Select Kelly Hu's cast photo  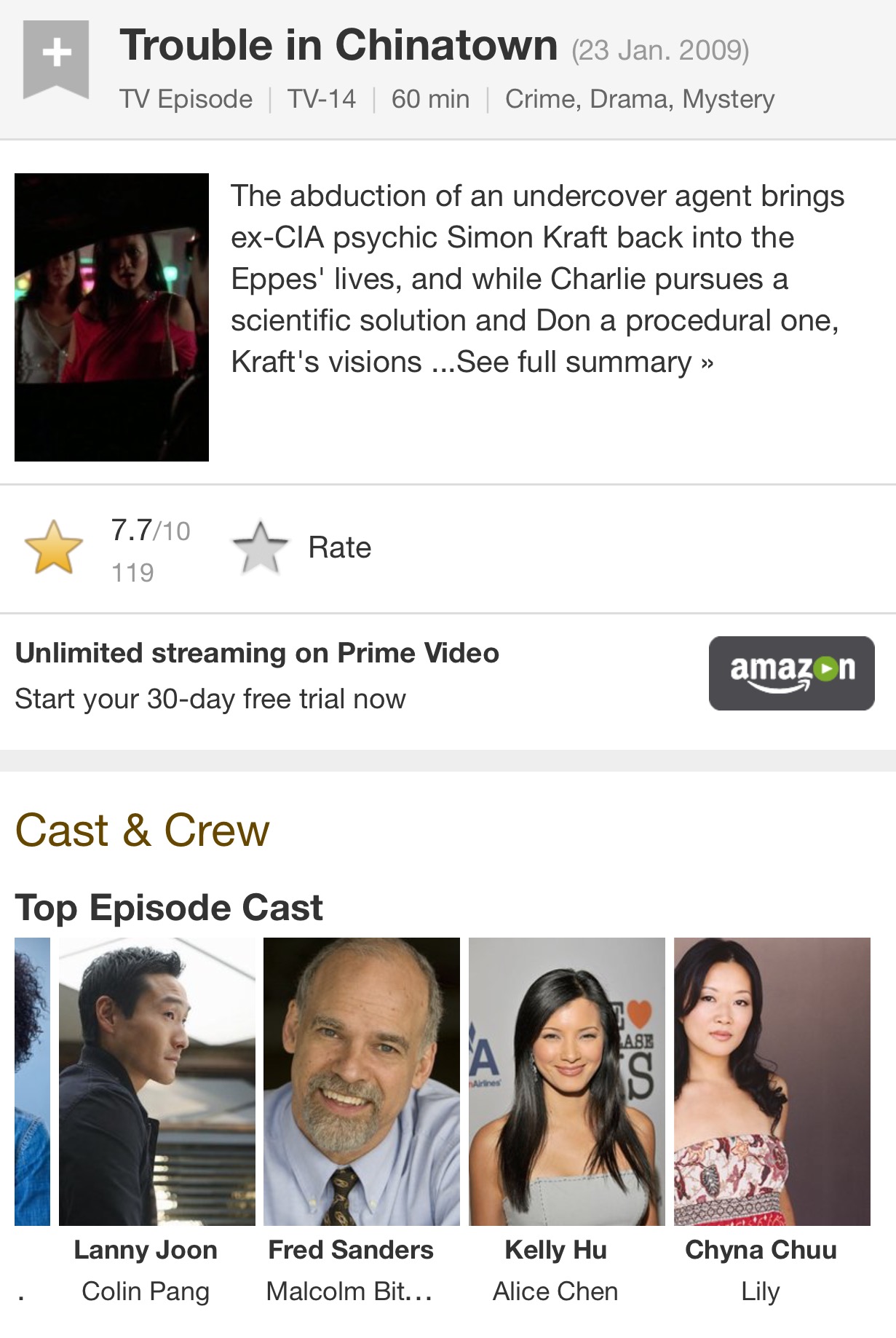566,1081
